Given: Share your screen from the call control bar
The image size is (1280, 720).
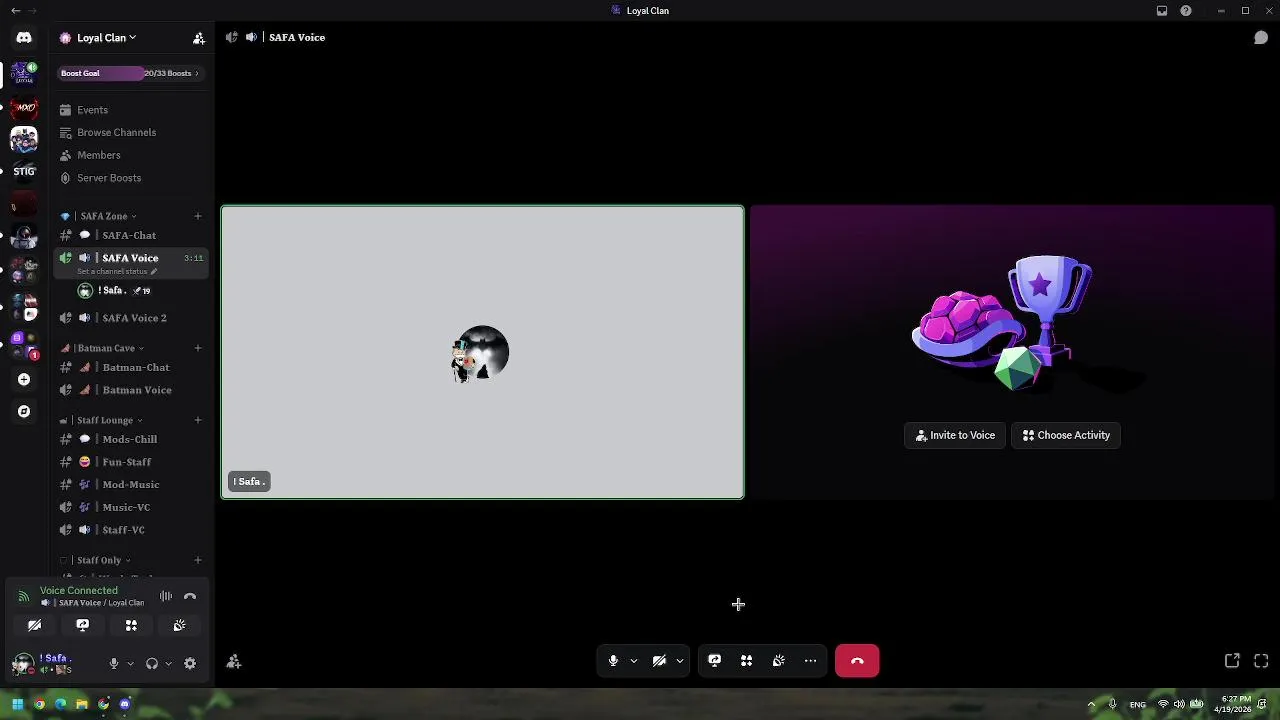Looking at the screenshot, I should [715, 661].
